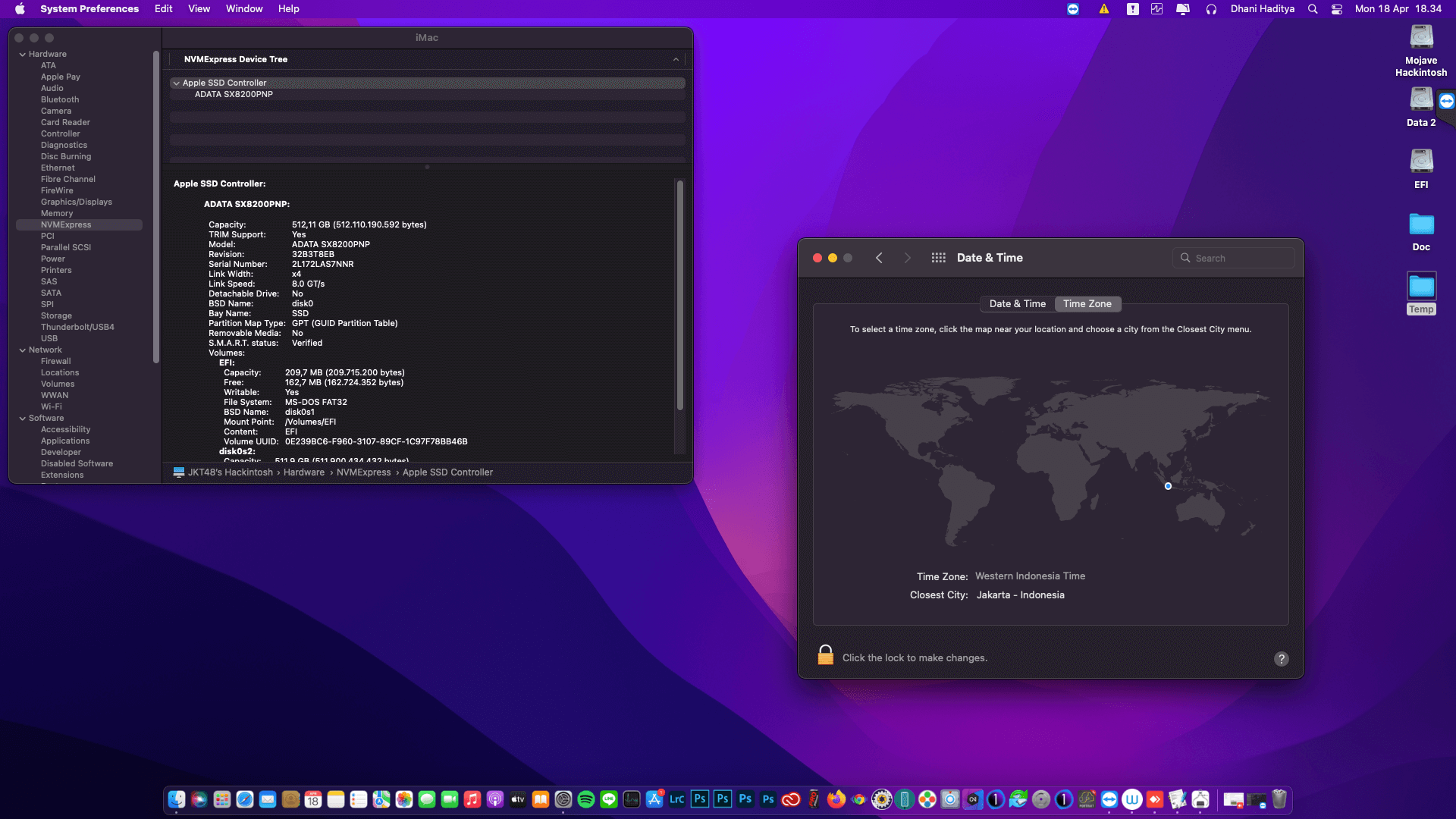
Task: Click Hardware in the bottom path bar
Action: tap(303, 472)
